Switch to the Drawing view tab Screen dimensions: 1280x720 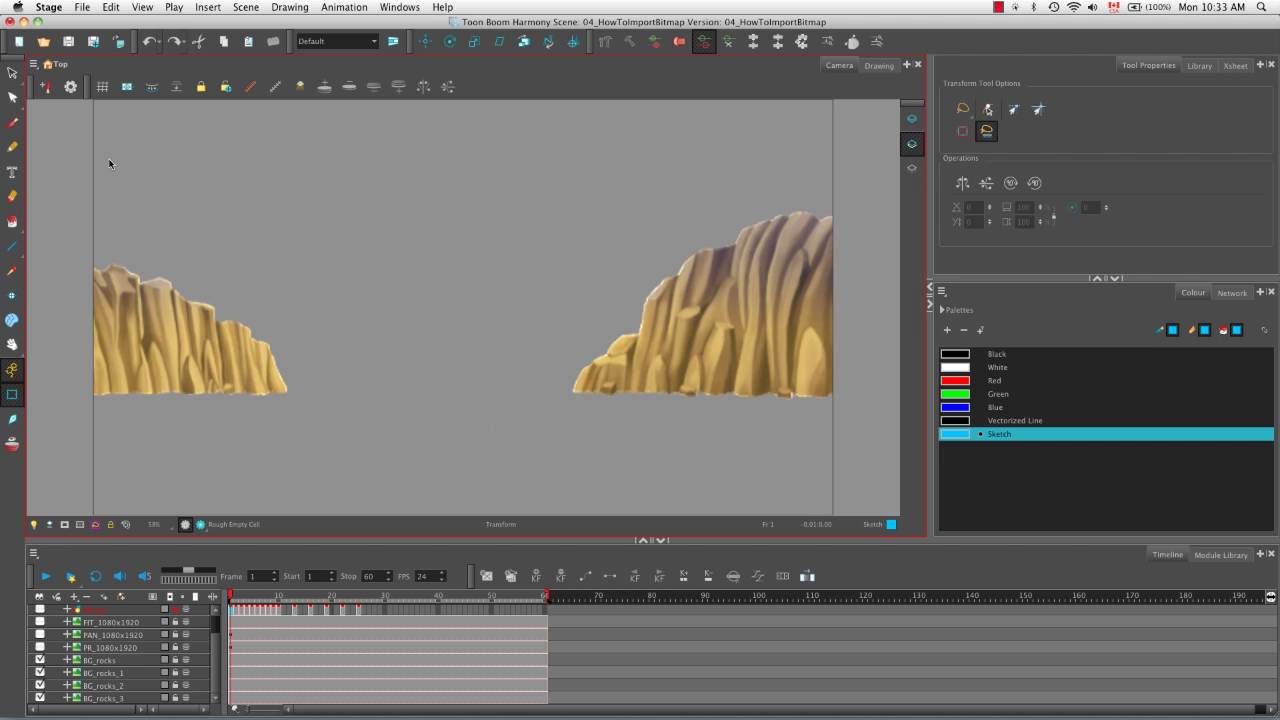(879, 66)
